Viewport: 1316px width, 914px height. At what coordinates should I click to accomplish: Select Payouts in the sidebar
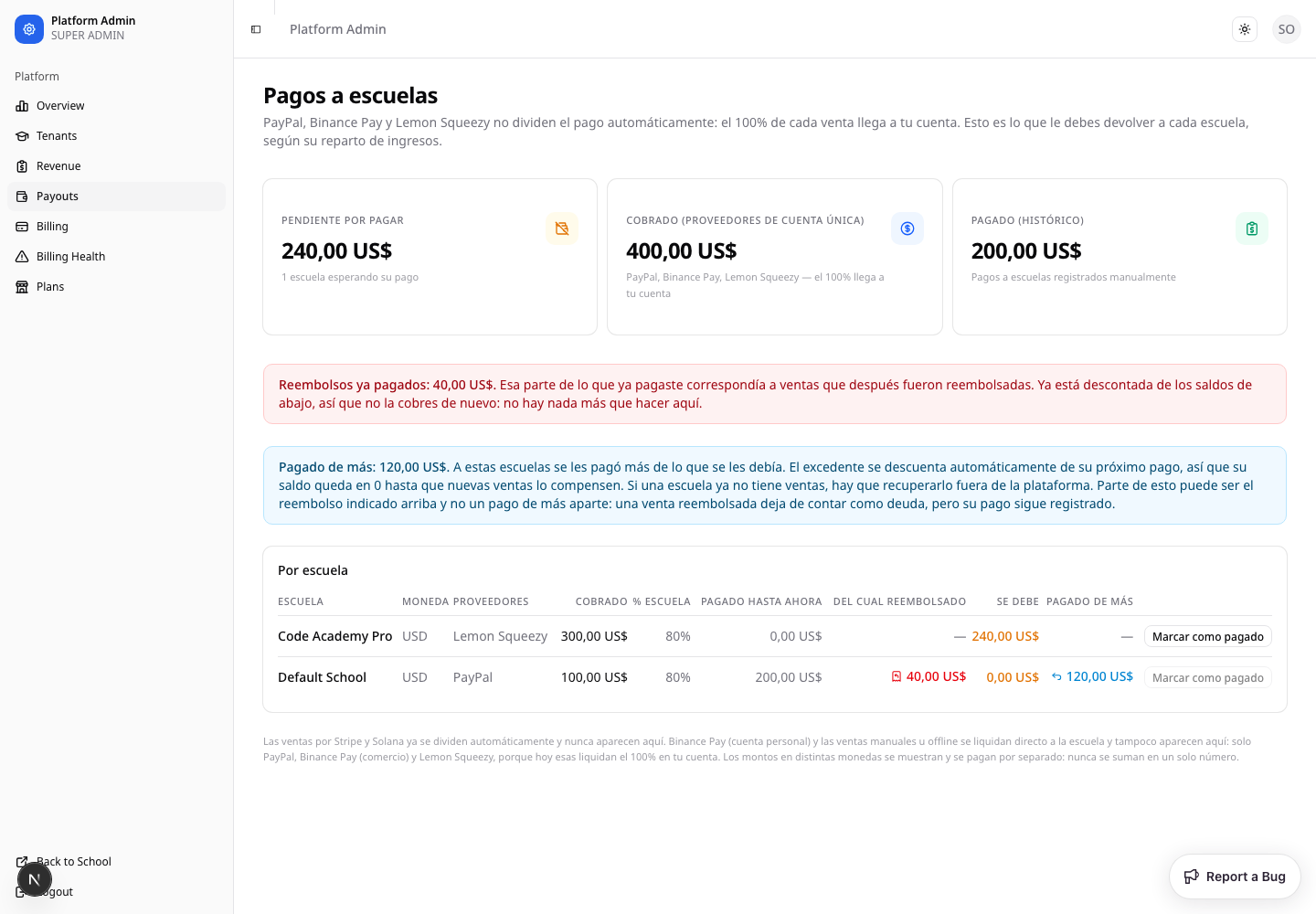(x=116, y=197)
